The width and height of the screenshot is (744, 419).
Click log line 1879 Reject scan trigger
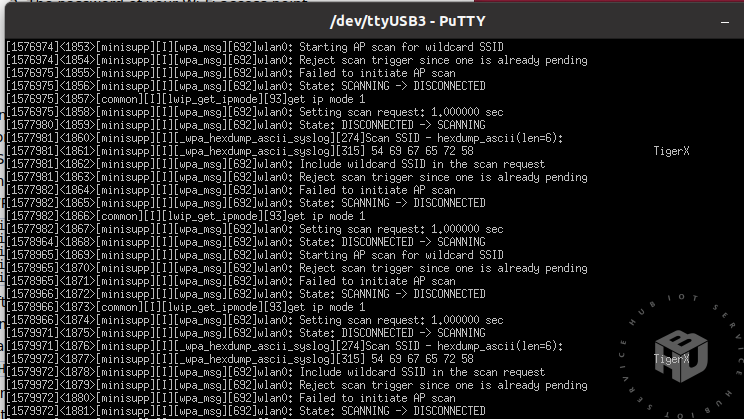point(297,385)
